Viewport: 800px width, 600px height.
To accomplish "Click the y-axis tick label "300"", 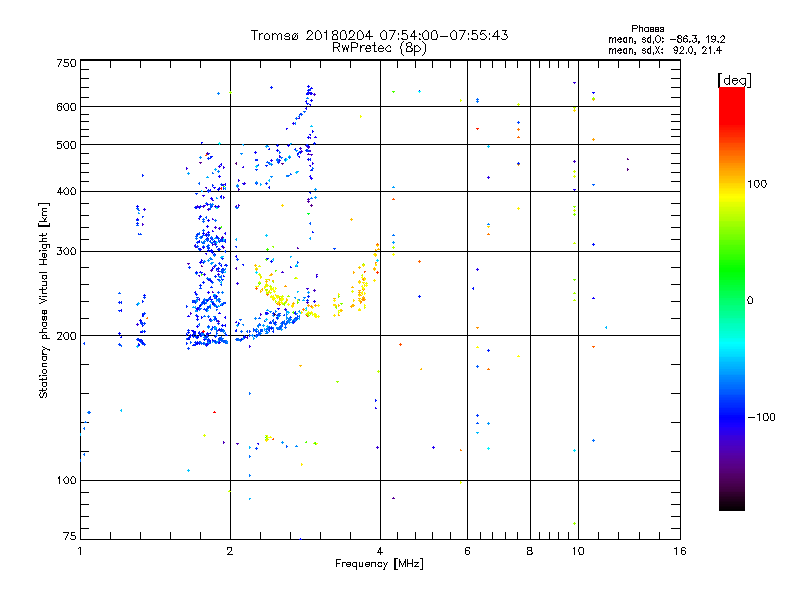I will coord(66,251).
